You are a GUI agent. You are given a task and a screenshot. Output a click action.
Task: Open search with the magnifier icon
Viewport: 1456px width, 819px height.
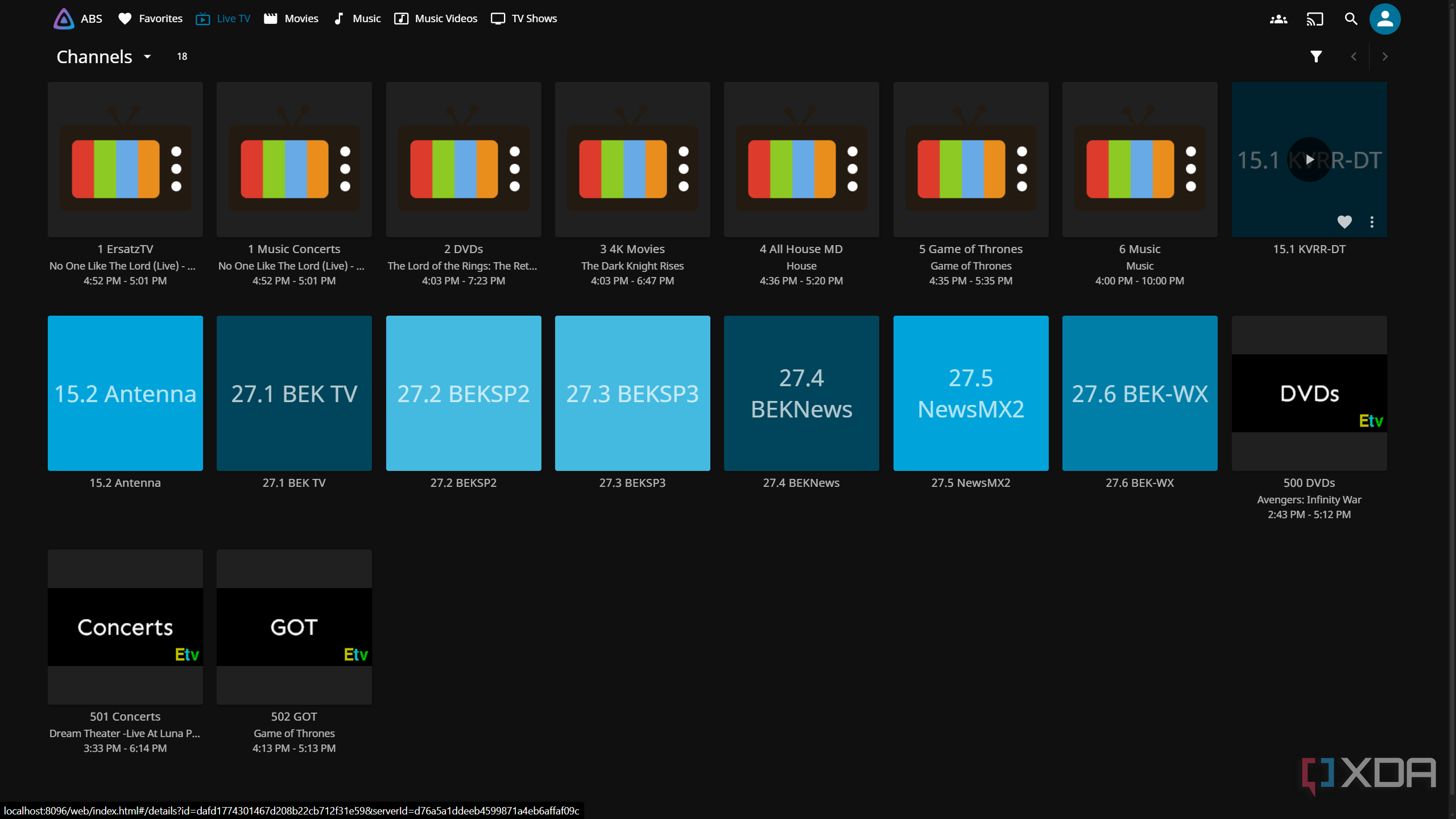[x=1351, y=19]
